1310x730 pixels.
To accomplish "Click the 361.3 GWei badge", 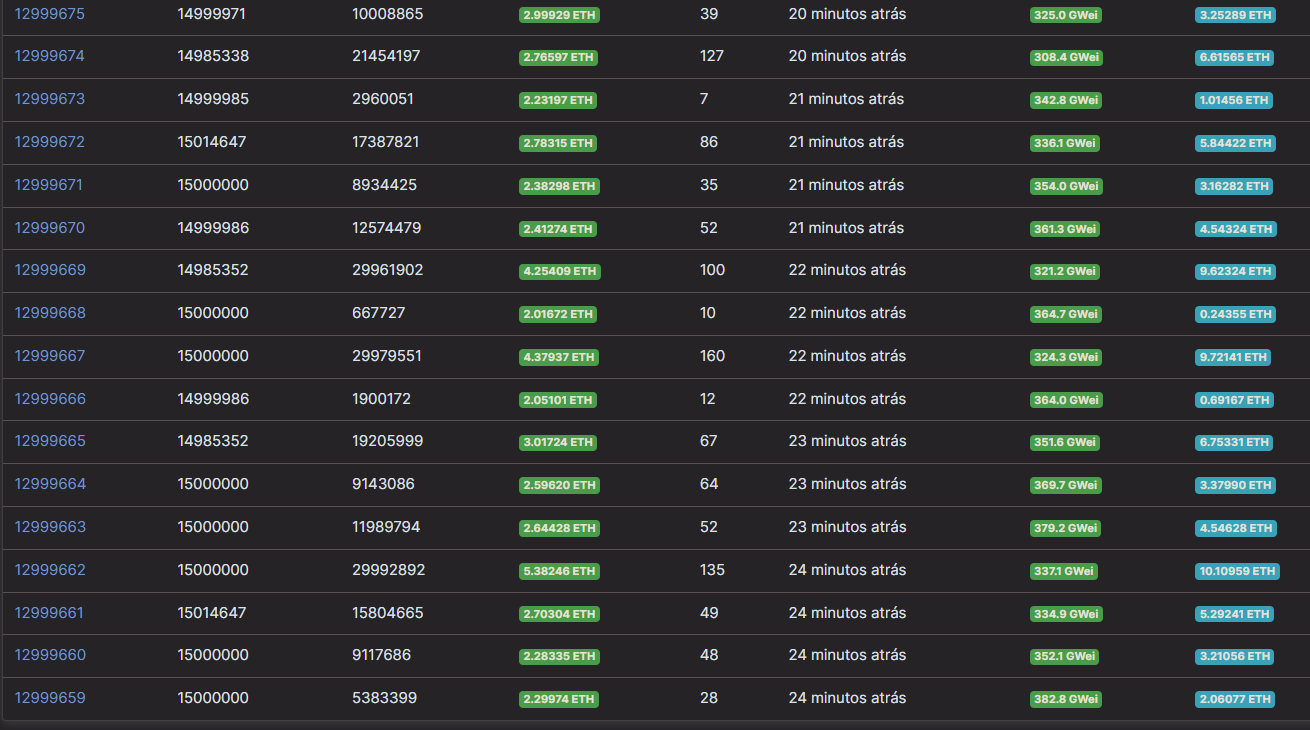I will pos(1065,229).
